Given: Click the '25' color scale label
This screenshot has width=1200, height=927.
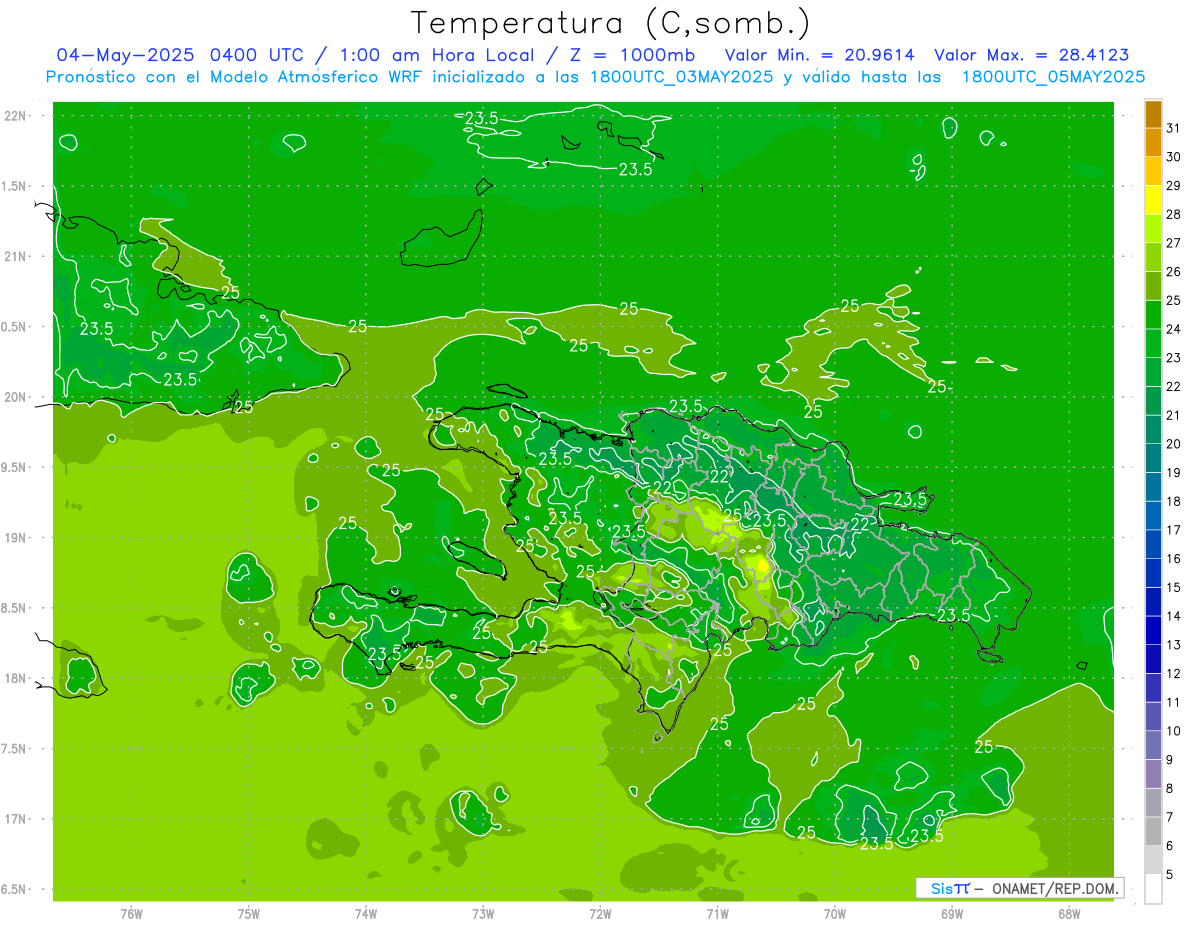Looking at the screenshot, I should tap(1173, 301).
